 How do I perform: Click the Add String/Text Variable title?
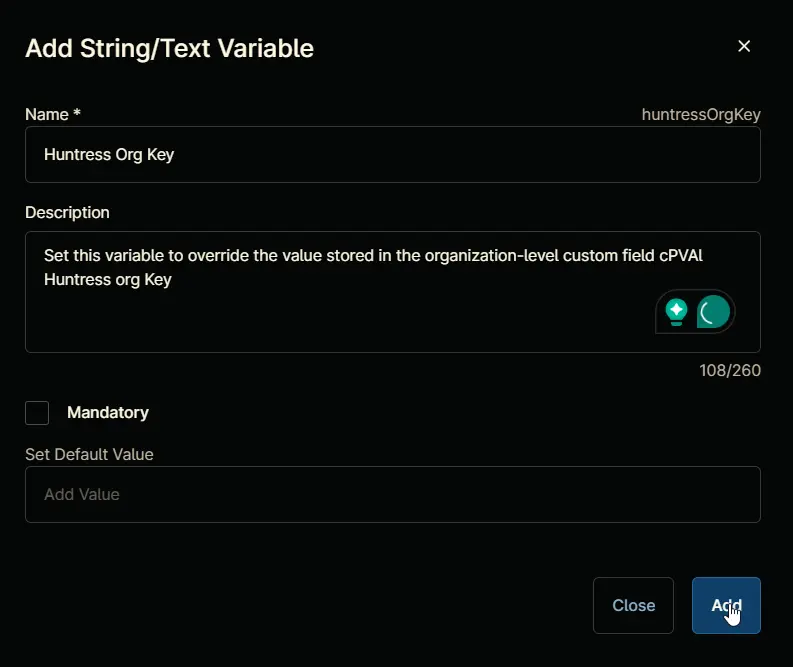[x=169, y=49]
